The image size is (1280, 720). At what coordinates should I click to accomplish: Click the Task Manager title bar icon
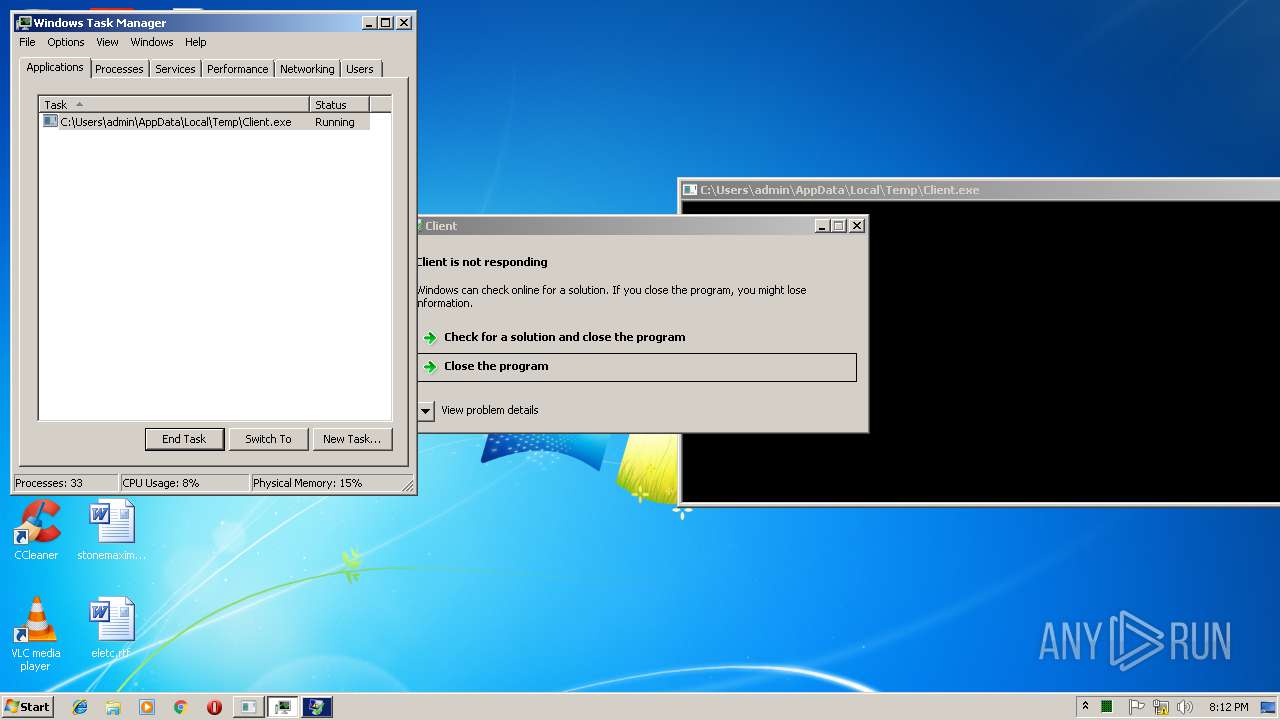24,22
